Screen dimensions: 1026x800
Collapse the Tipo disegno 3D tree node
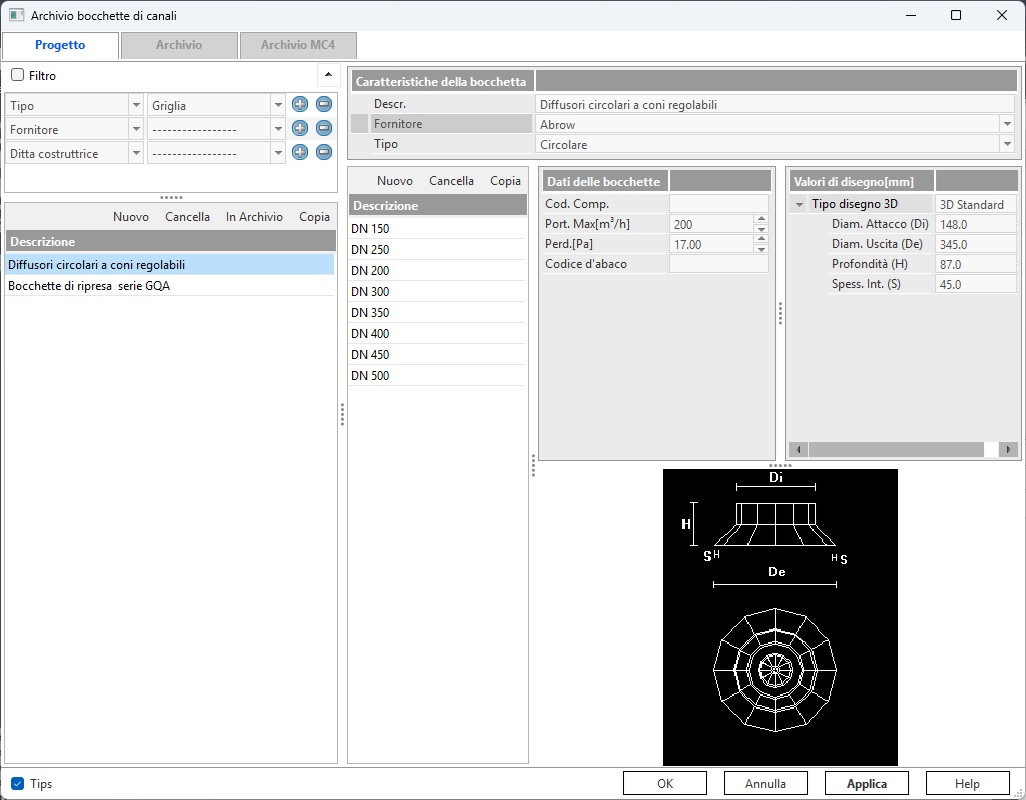799,205
